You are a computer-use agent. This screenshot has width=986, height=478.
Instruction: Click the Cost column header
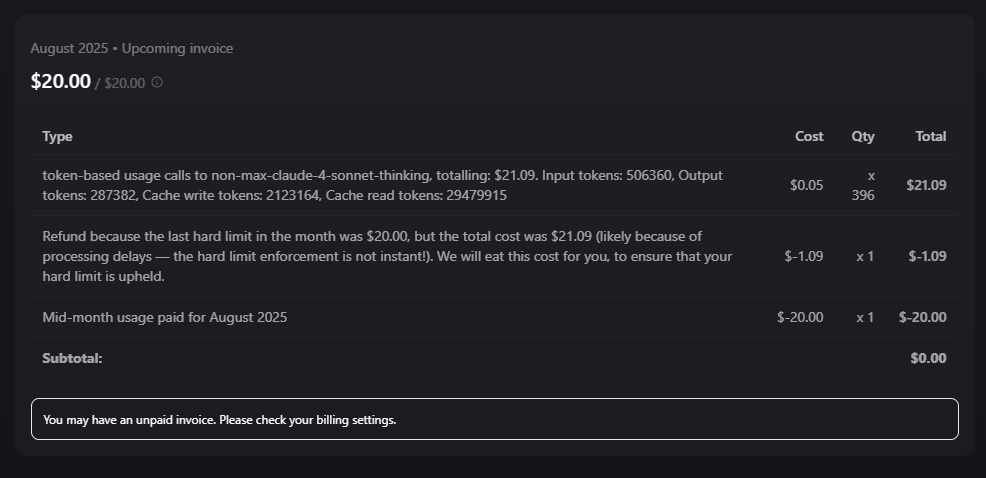809,136
